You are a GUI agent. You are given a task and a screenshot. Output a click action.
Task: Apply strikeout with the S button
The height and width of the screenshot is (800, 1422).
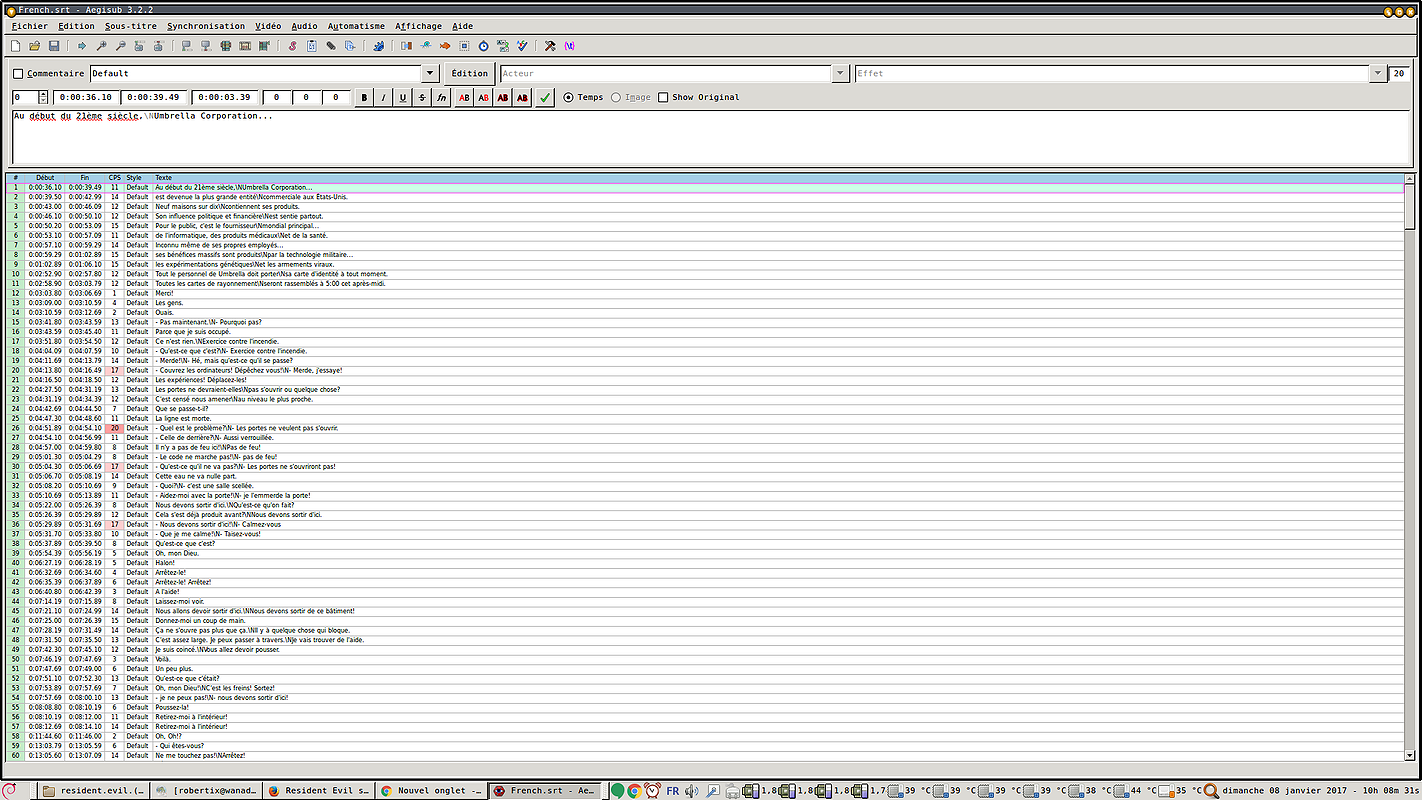422,97
